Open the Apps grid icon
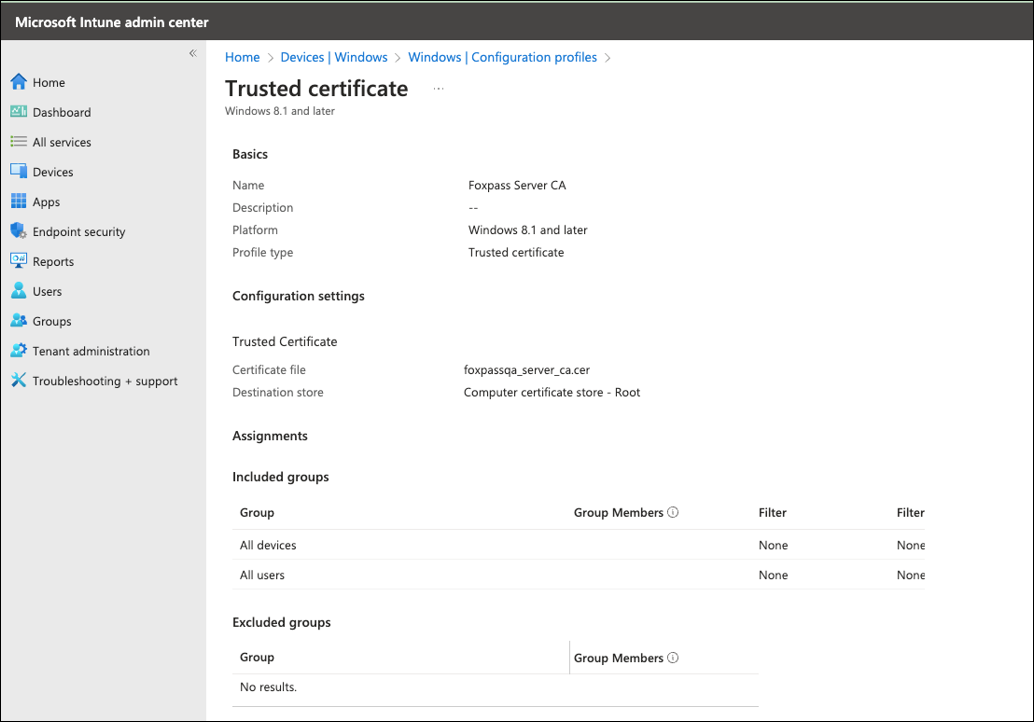This screenshot has height=722, width=1034. coord(18,202)
